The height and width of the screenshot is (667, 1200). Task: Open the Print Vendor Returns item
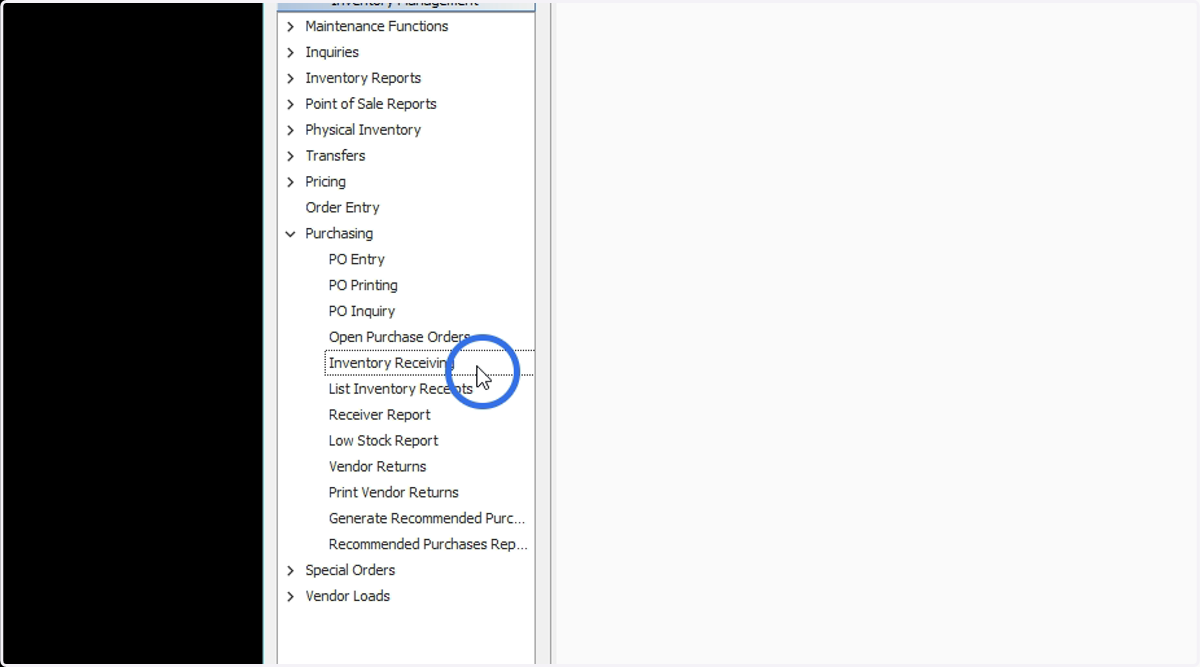point(393,493)
